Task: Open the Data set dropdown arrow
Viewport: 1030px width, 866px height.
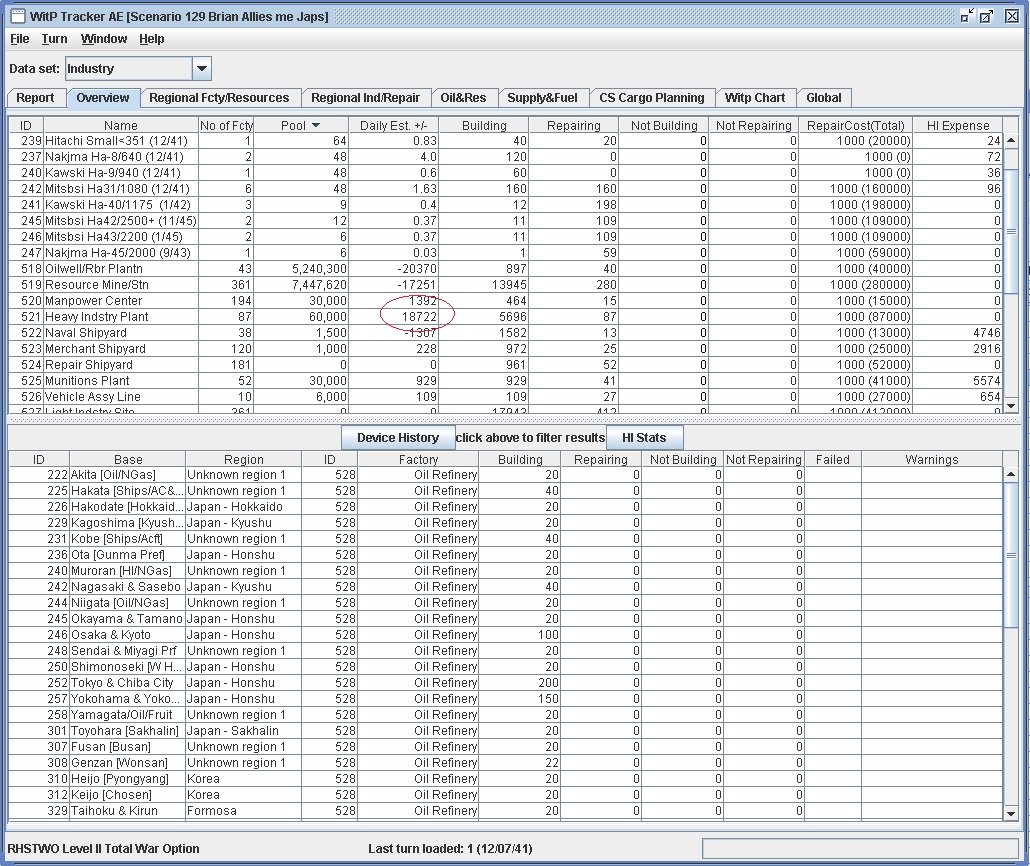Action: pyautogui.click(x=201, y=69)
